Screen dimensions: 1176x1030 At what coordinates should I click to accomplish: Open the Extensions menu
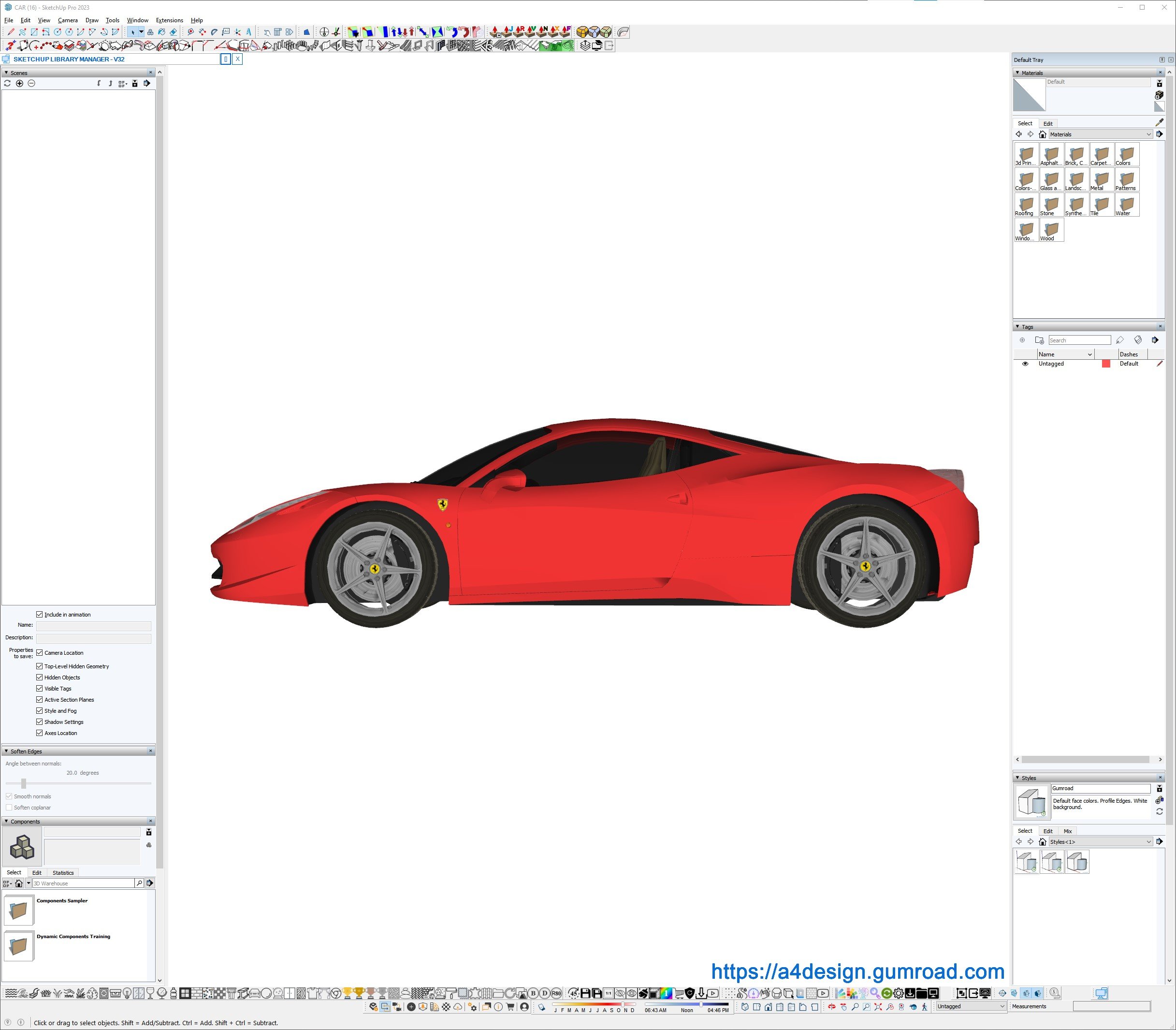[170, 20]
